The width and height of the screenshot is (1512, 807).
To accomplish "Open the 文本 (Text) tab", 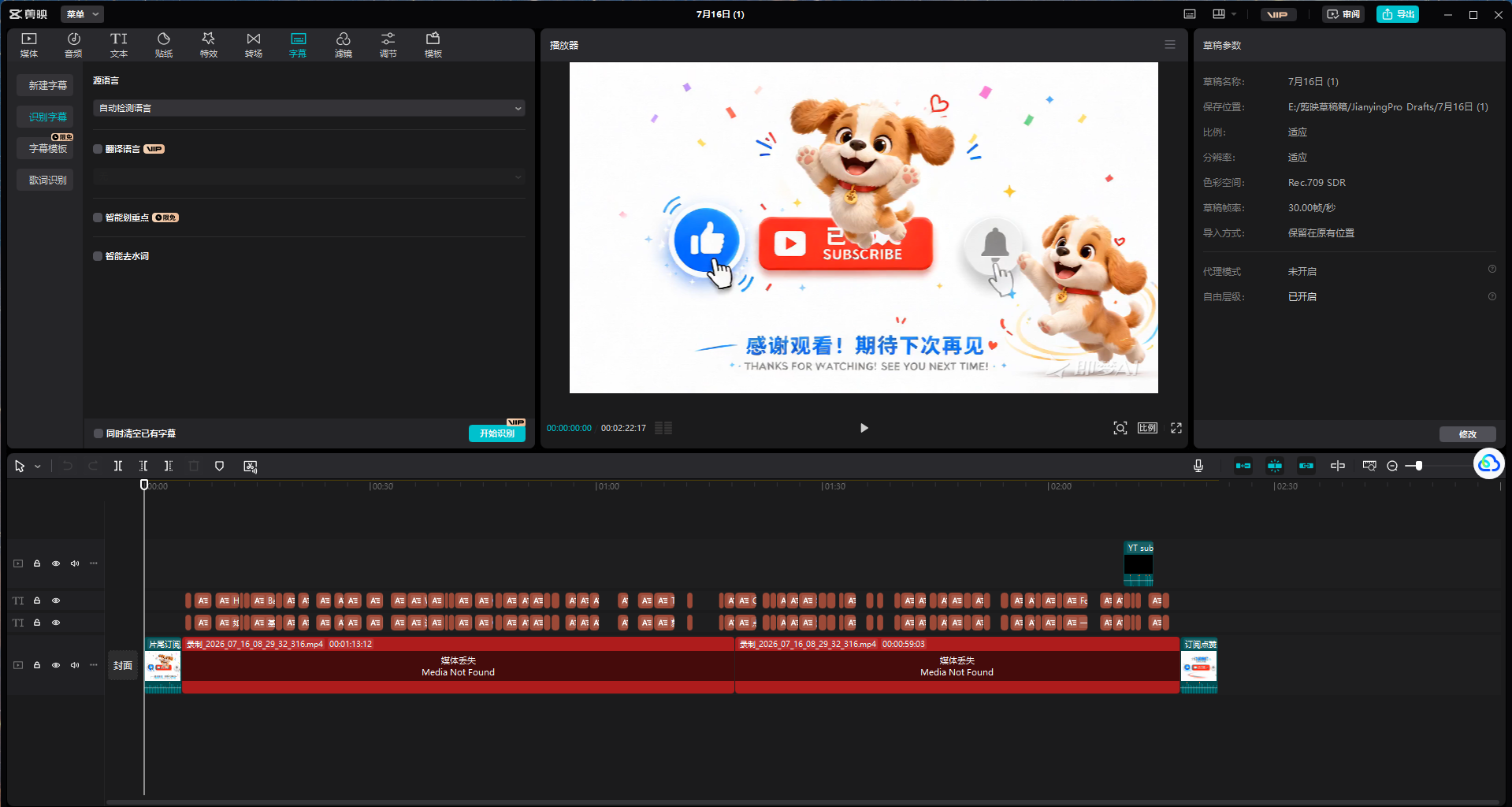I will 119,45.
